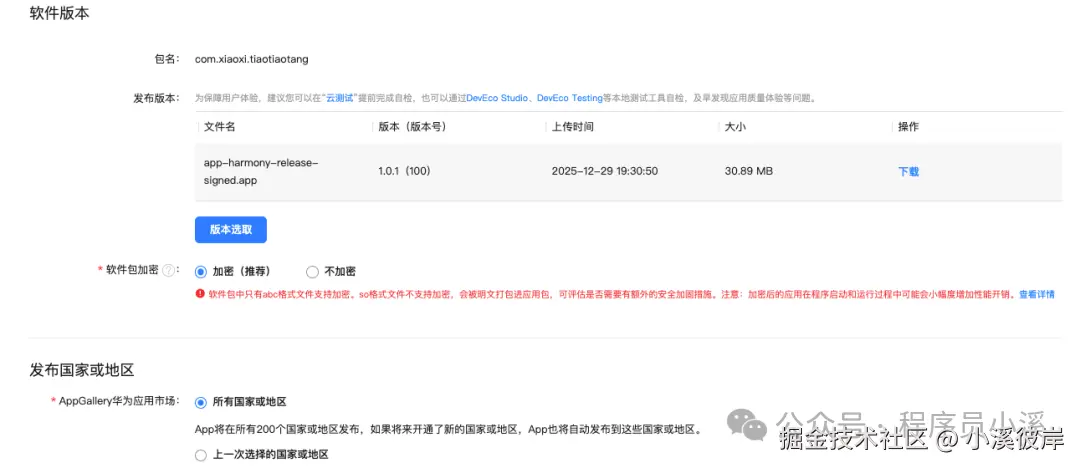Screen dimensions: 1080x468
Task: Click 查看详情 link after encryption warning
Action: click(1036, 294)
